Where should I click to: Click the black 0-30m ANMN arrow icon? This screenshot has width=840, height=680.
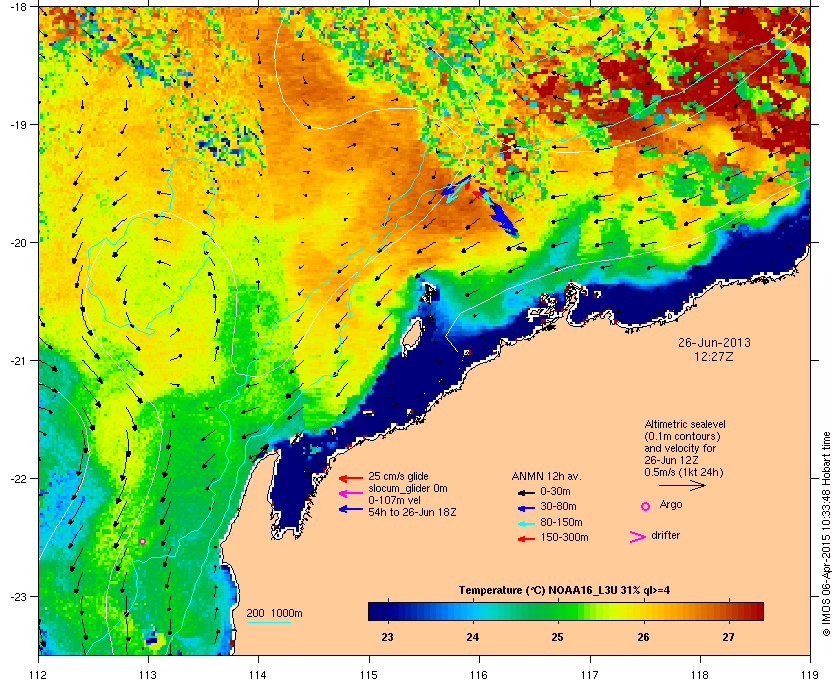tap(527, 492)
